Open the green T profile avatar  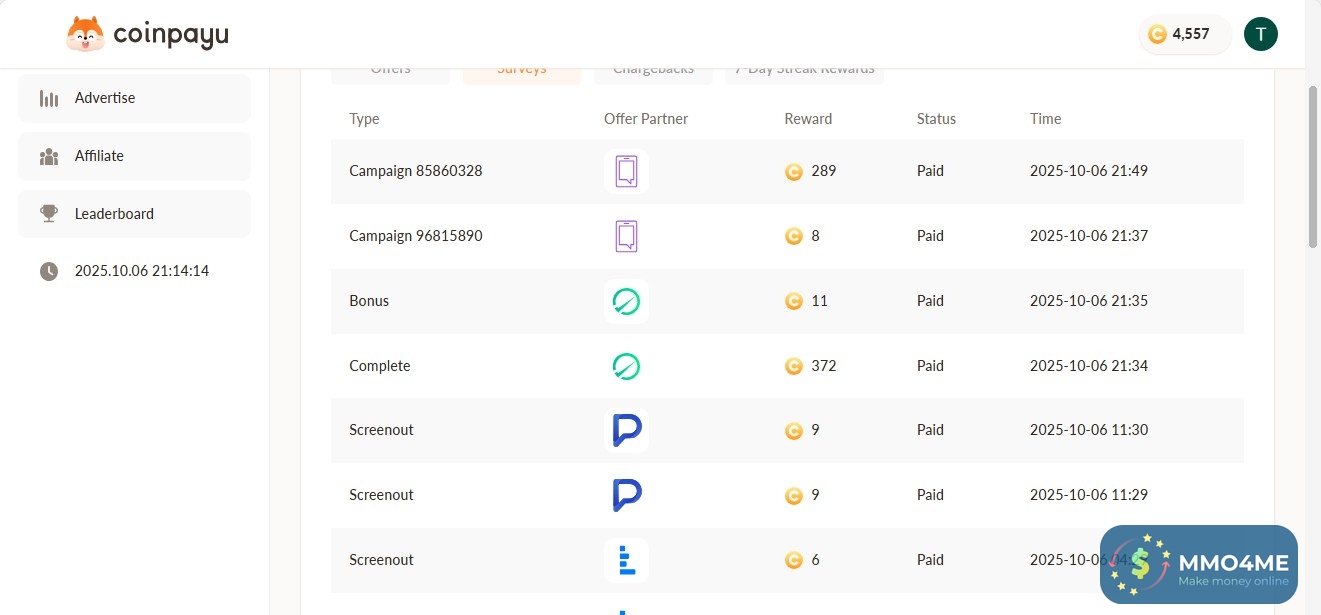[1260, 34]
